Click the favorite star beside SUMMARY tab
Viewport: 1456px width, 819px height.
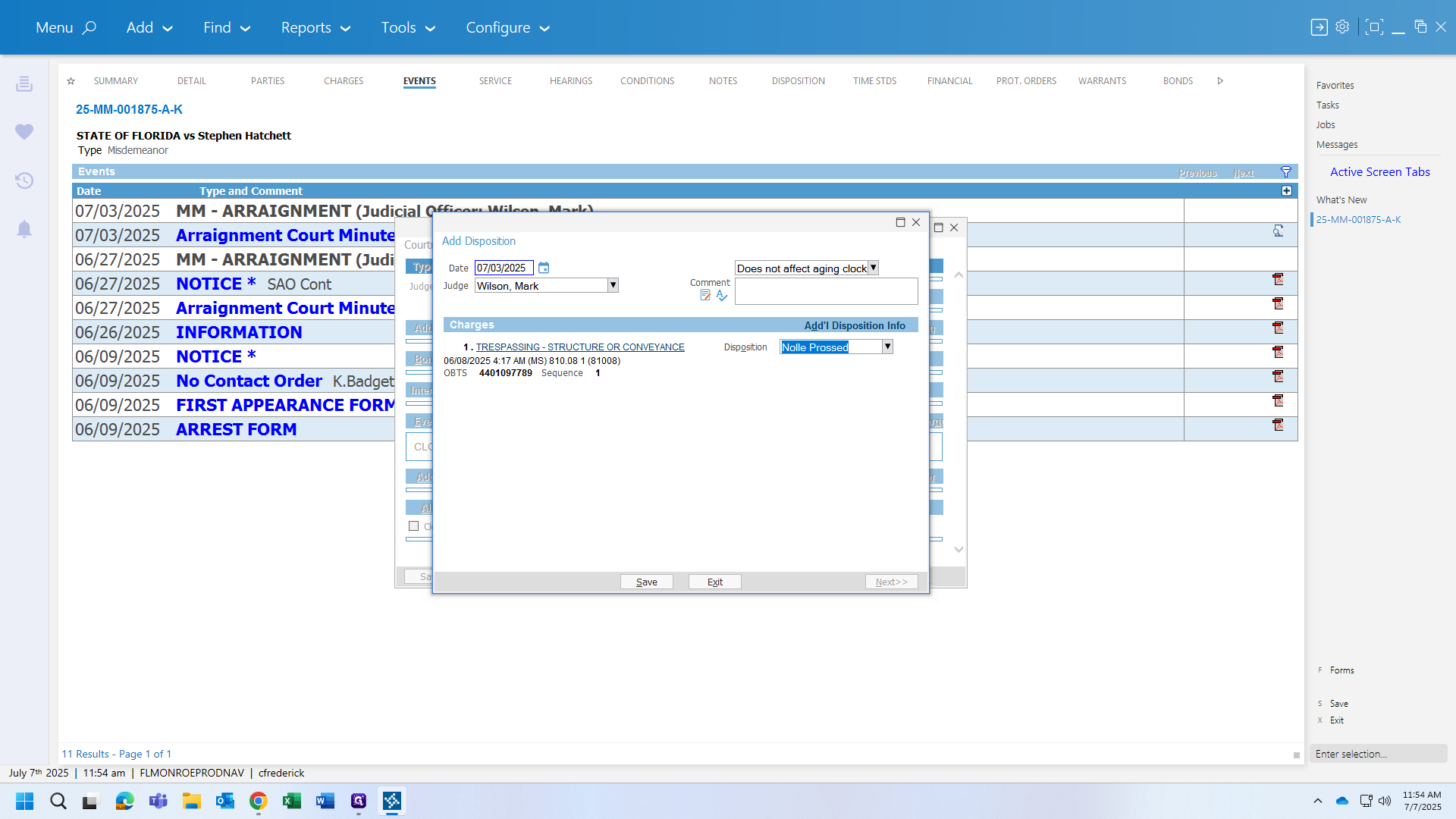tap(71, 81)
